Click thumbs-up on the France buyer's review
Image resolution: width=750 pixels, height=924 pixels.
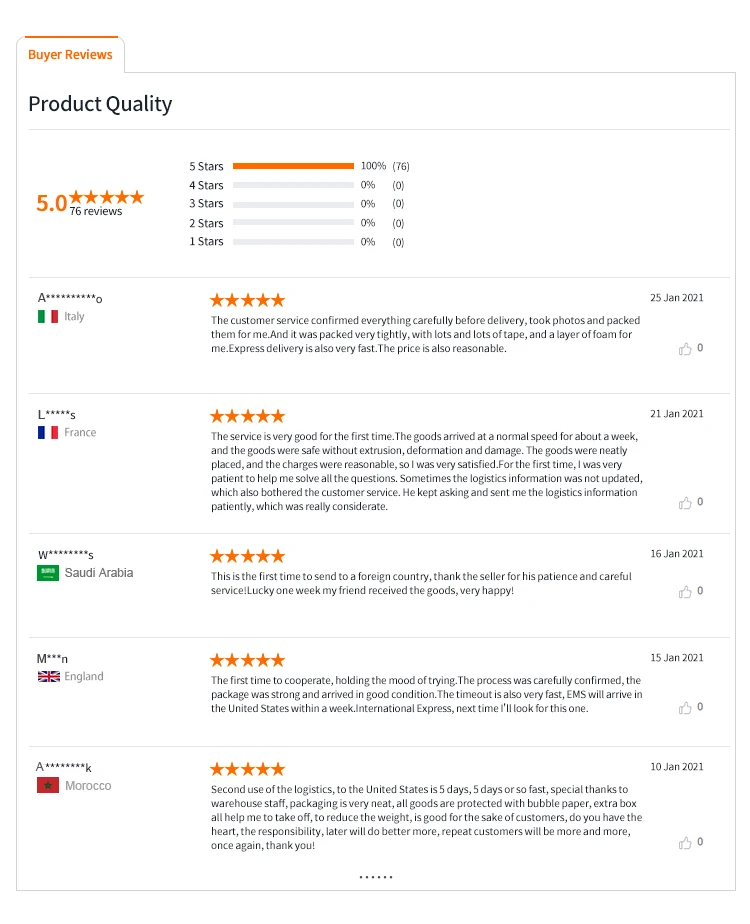tap(685, 503)
